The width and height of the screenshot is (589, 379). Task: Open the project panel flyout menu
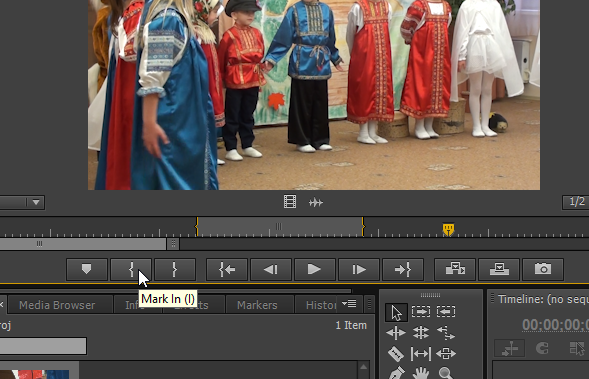(349, 304)
